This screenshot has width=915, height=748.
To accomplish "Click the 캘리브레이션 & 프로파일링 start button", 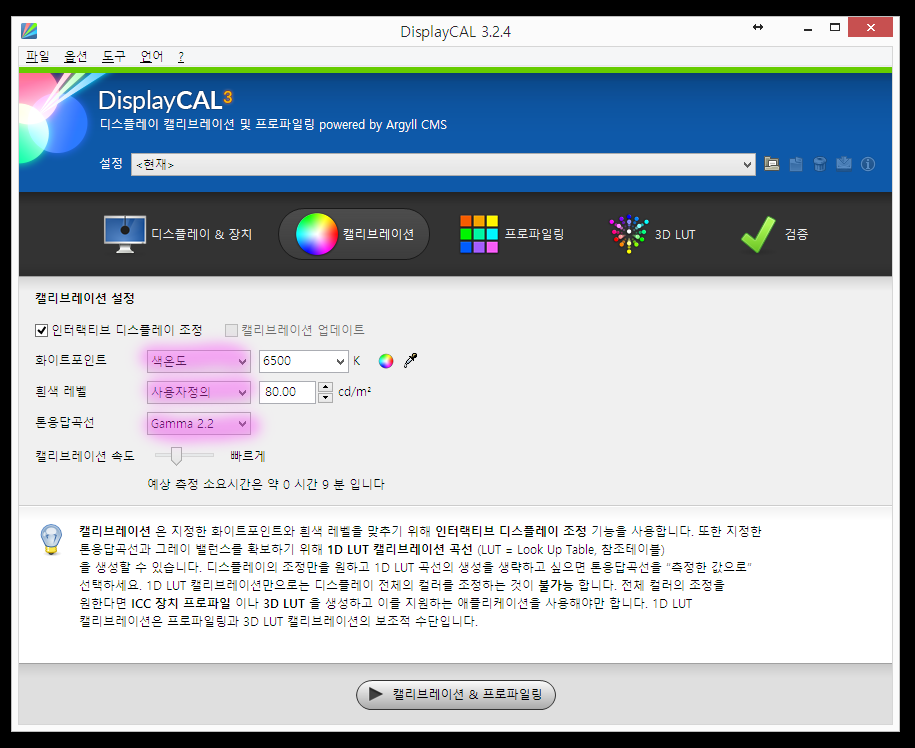I will [456, 694].
